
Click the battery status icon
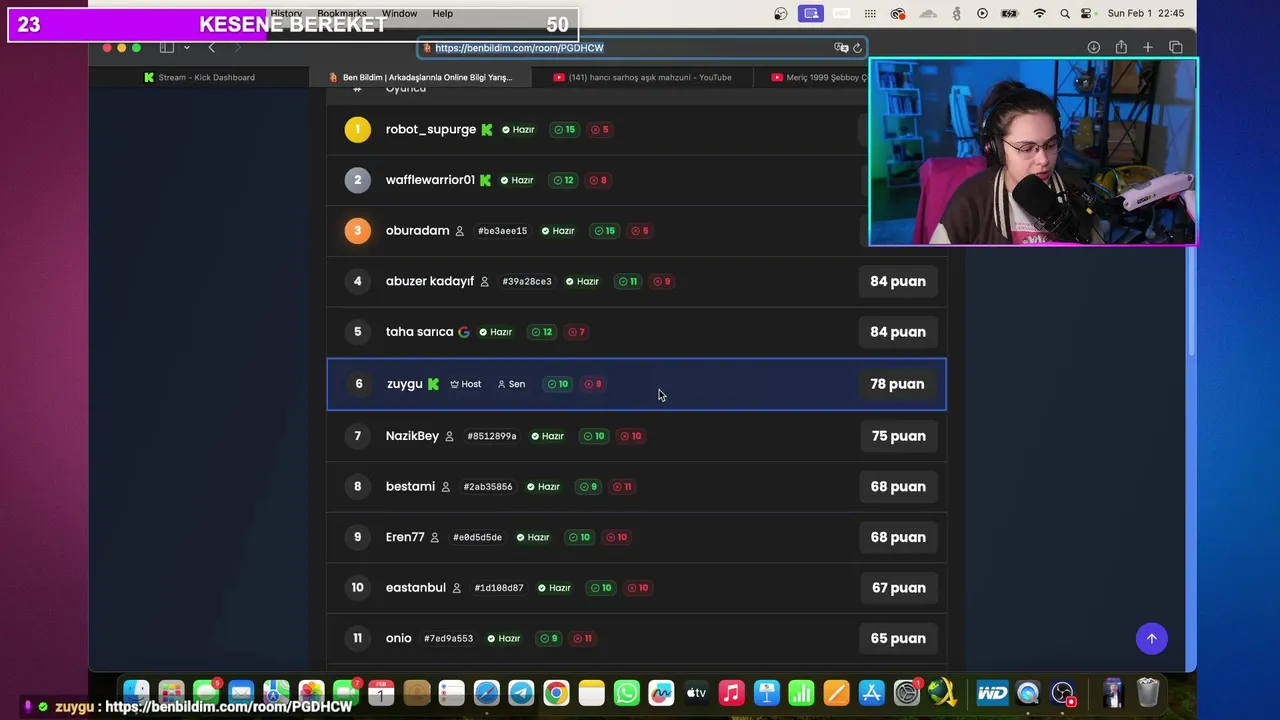(1010, 14)
